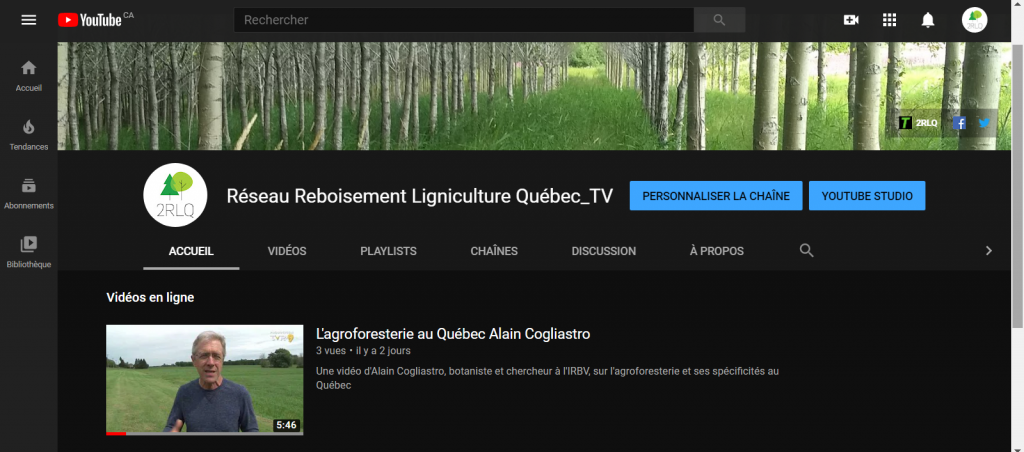The height and width of the screenshot is (452, 1024).
Task: Click the 2RLQ channel logo
Action: coord(175,195)
